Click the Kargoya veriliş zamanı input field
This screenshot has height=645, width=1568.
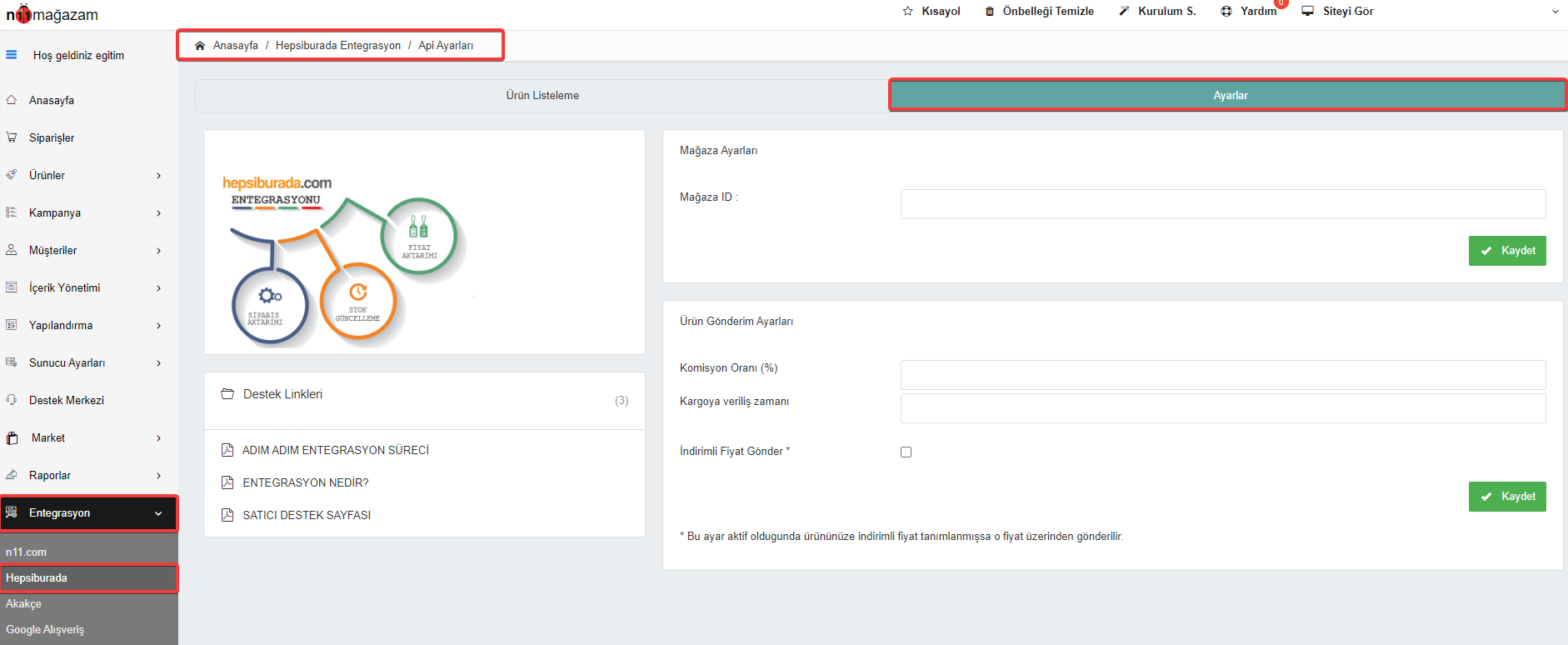coord(1223,408)
